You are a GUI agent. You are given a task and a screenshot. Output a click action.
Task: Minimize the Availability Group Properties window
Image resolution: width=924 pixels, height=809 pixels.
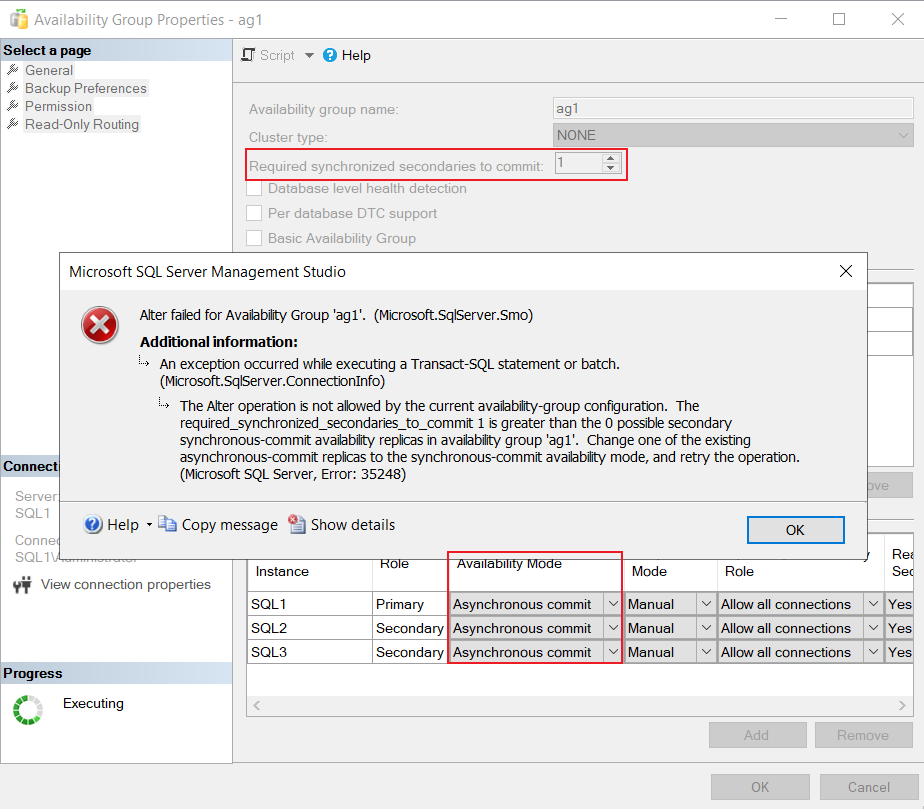pos(781,19)
